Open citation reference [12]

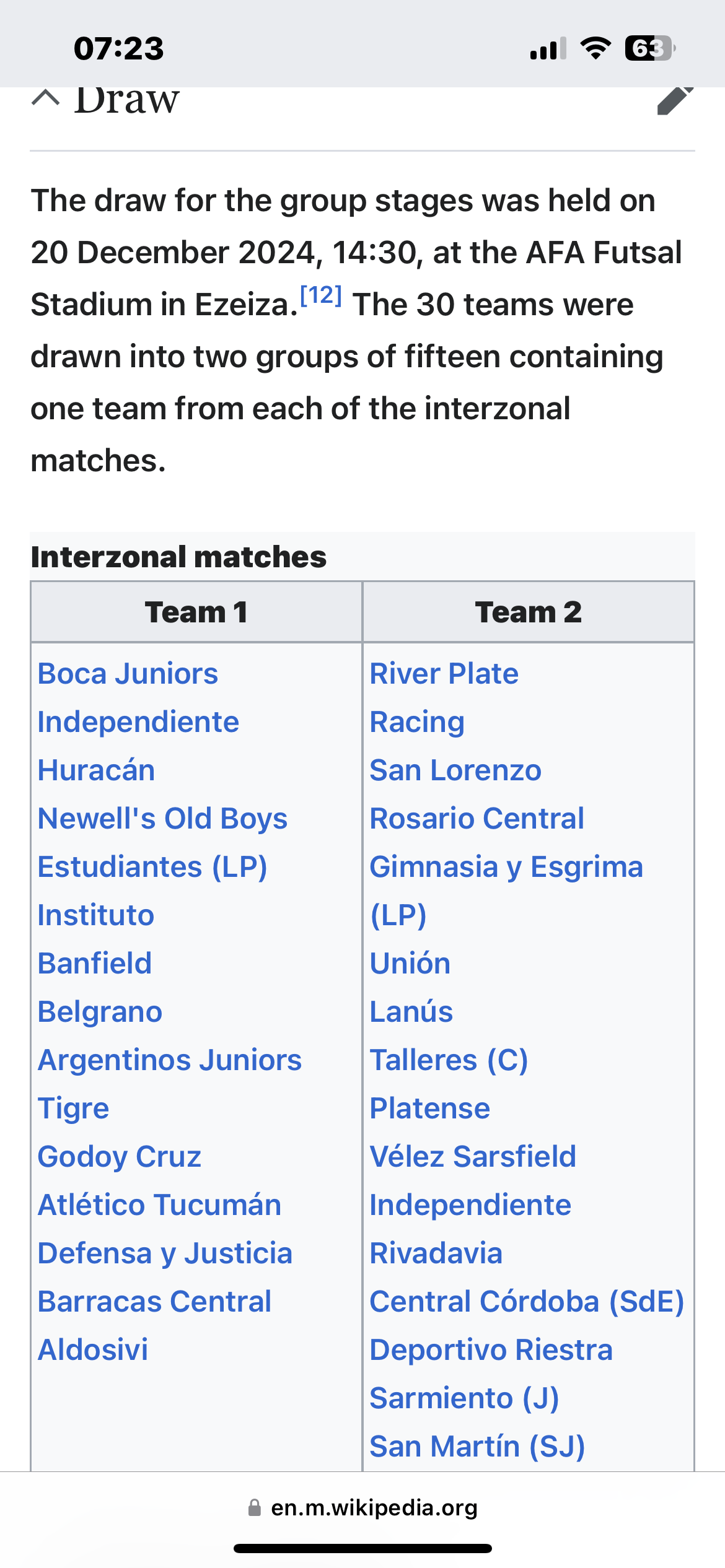tap(321, 295)
